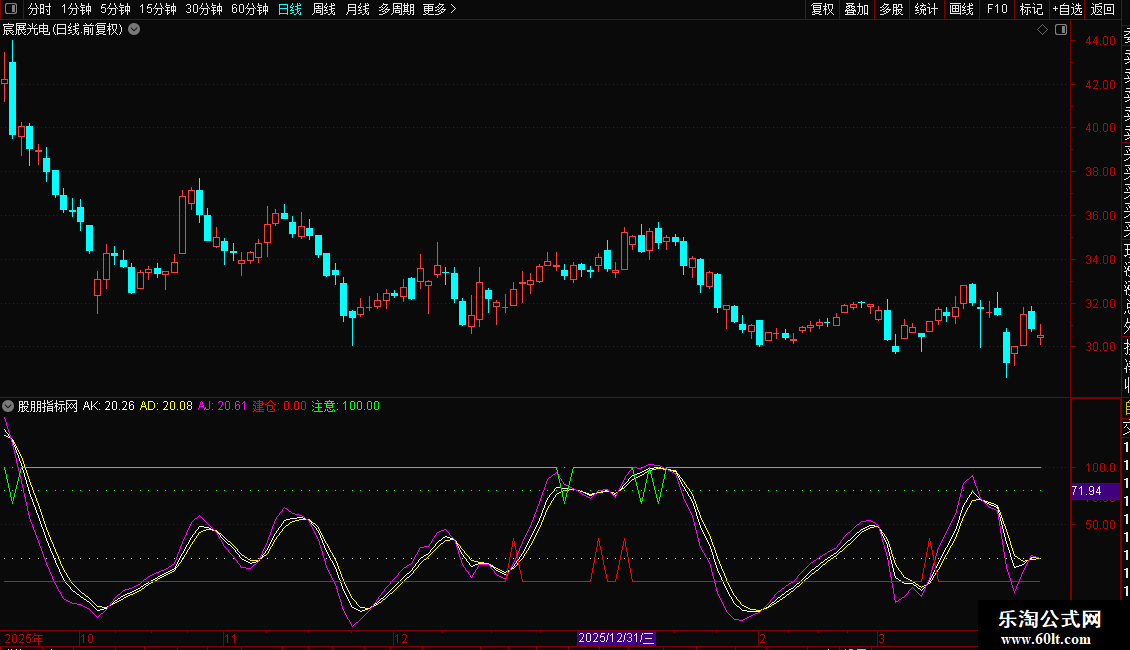Image resolution: width=1130 pixels, height=650 pixels.
Task: Click the 股朋指标网 indicator name
Action: pyautogui.click(x=48, y=406)
